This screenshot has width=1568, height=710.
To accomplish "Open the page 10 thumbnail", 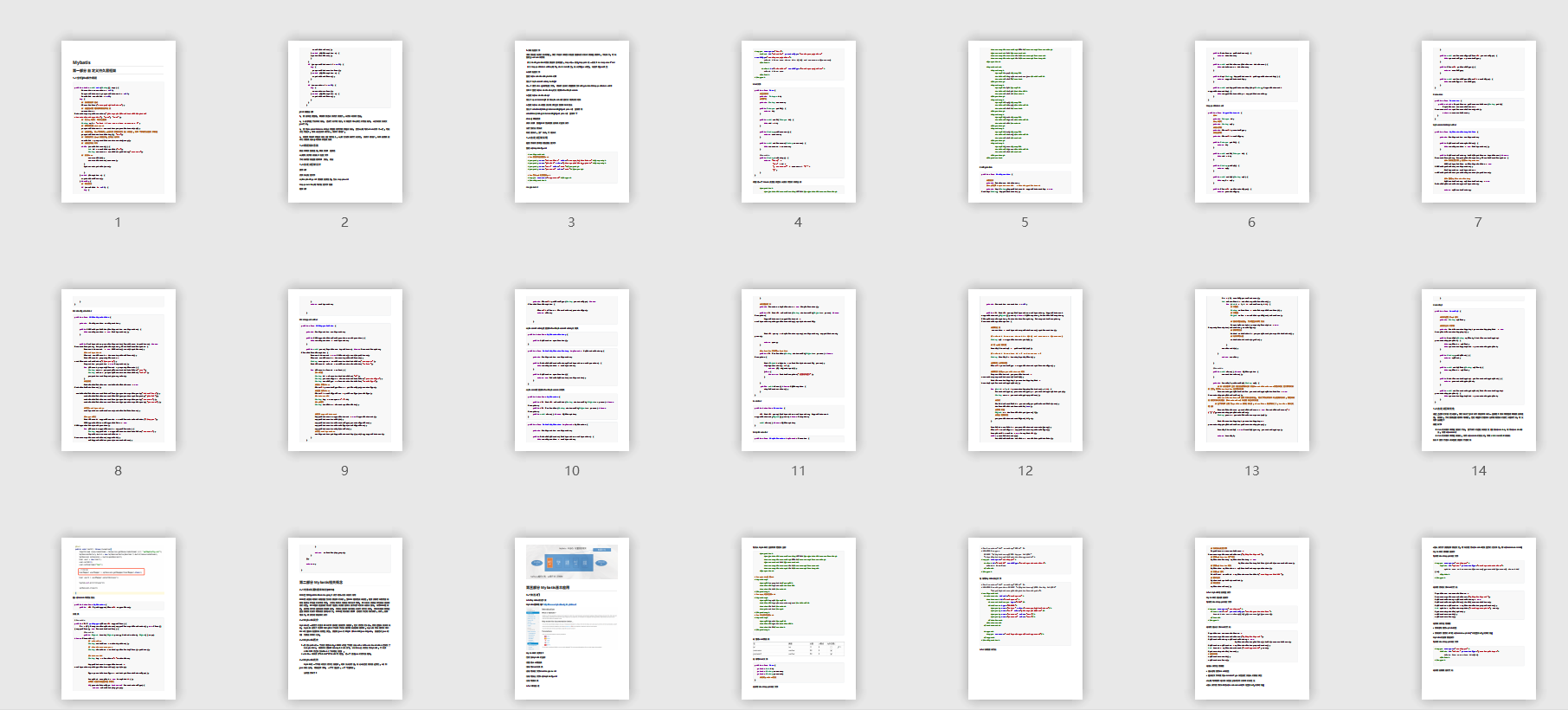I will pyautogui.click(x=572, y=371).
